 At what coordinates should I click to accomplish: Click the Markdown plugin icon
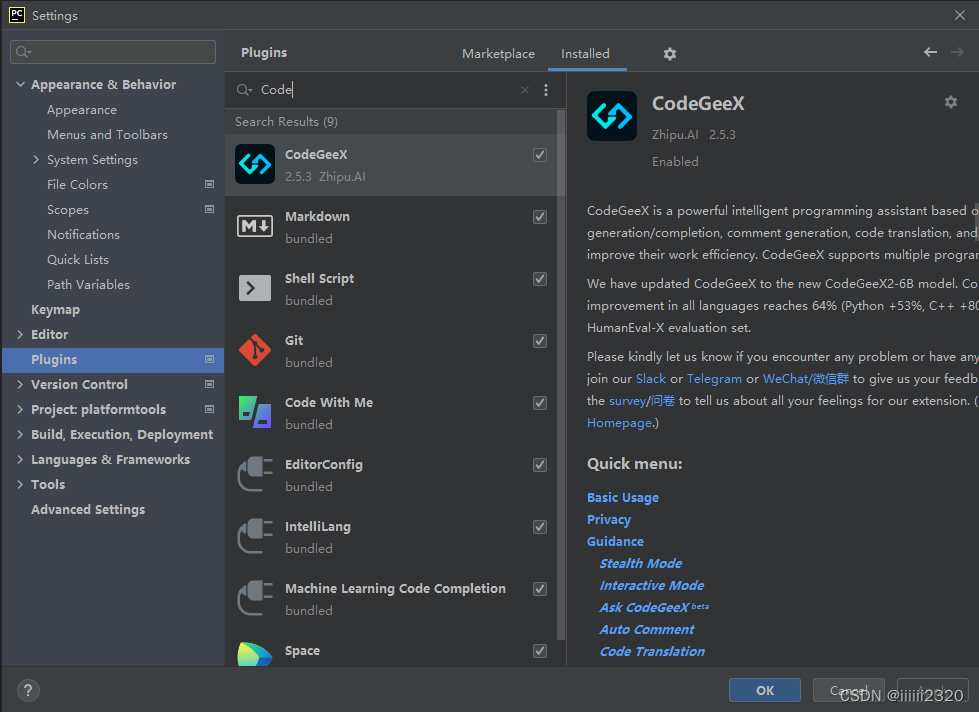click(255, 226)
